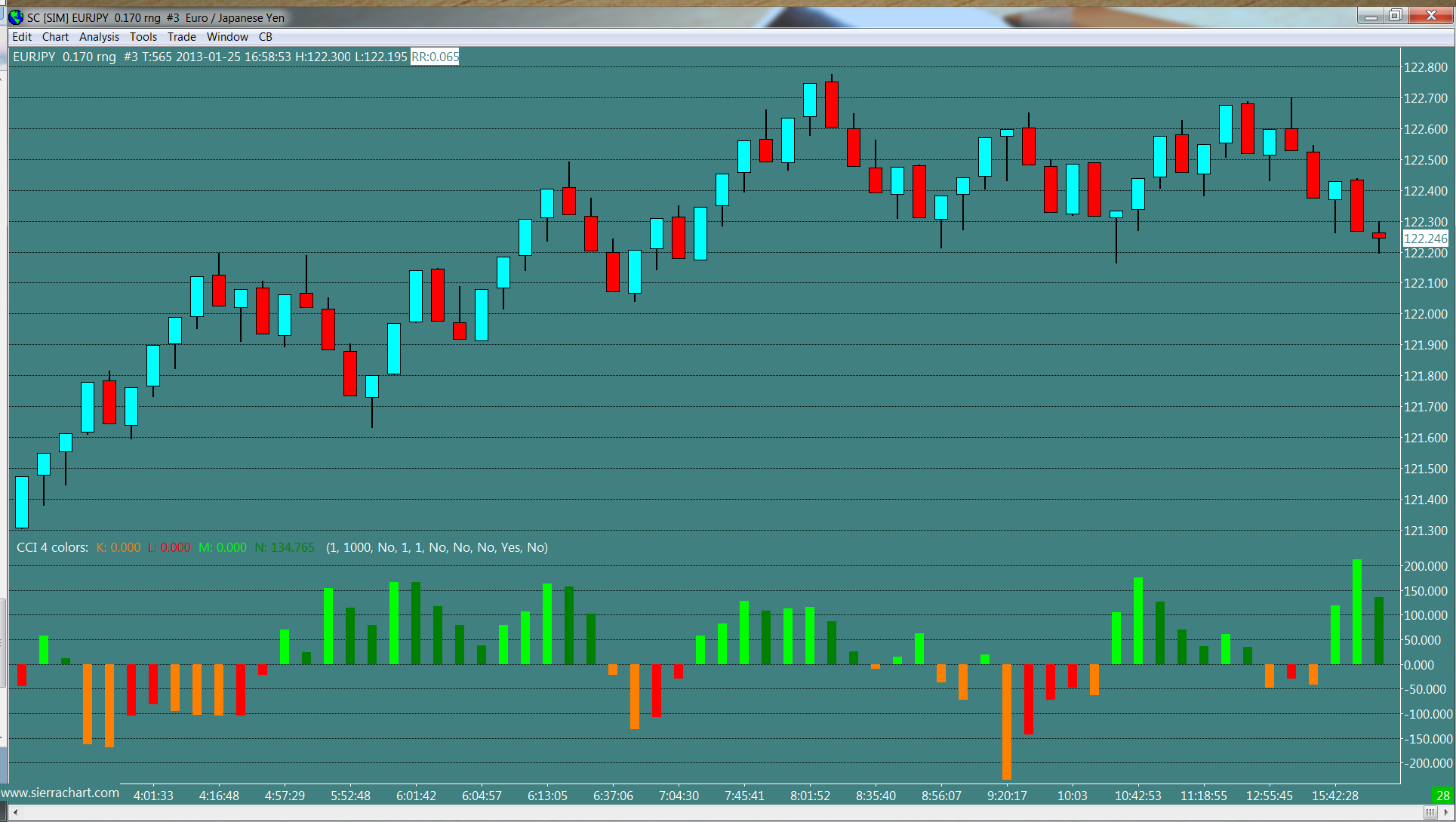Open the Chart menu
1456x822 pixels.
[x=55, y=37]
